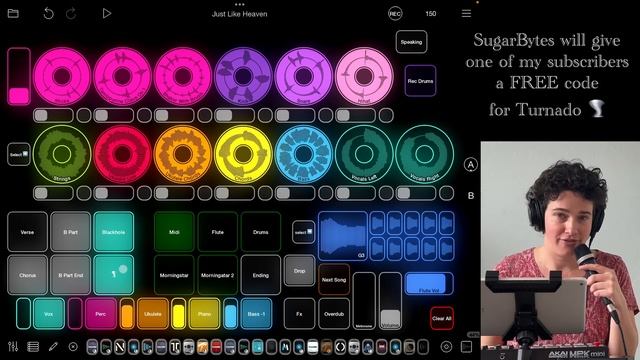
Task: Enter edit mode with the pencil icon
Action: coord(53,347)
